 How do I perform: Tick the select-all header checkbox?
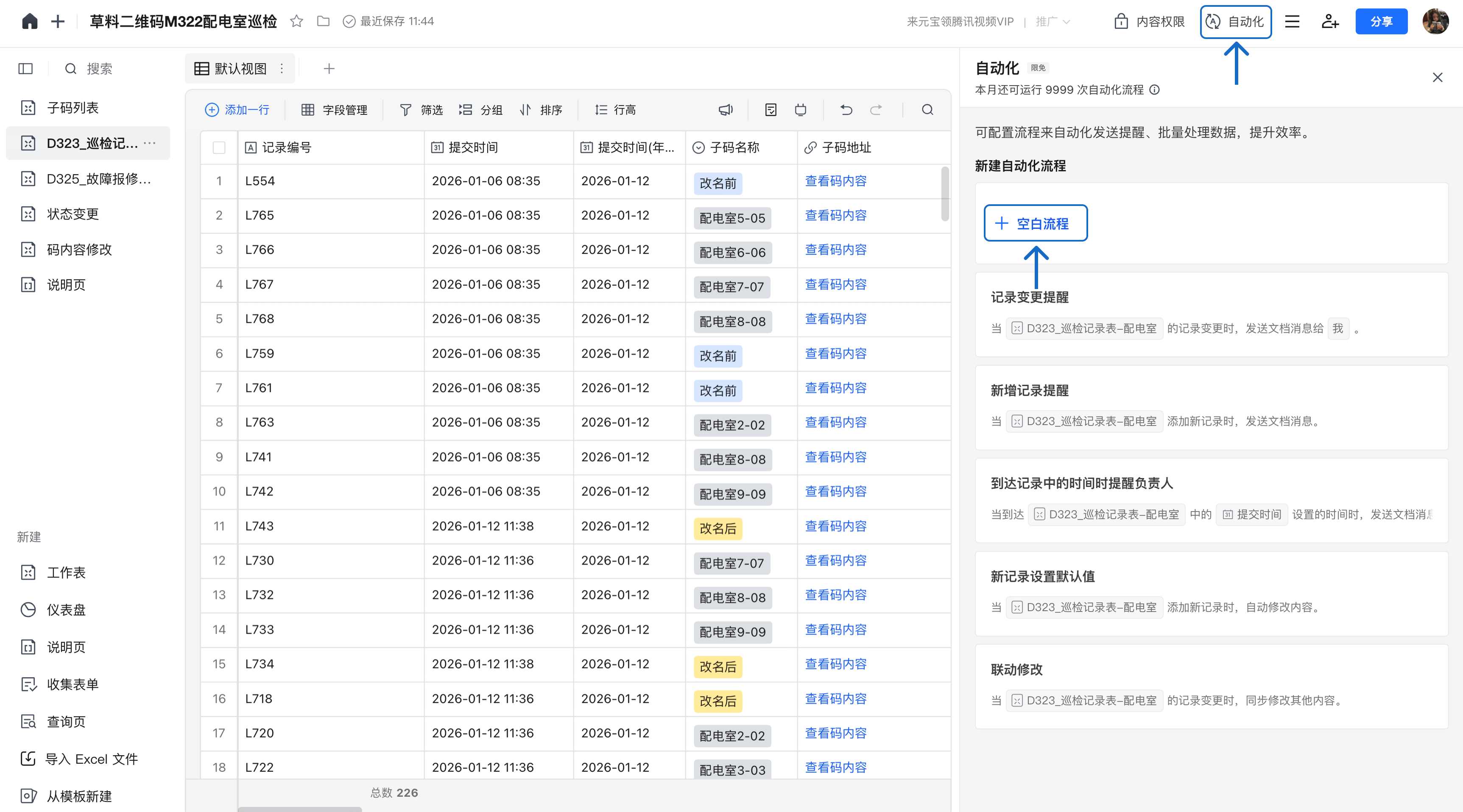[x=219, y=147]
